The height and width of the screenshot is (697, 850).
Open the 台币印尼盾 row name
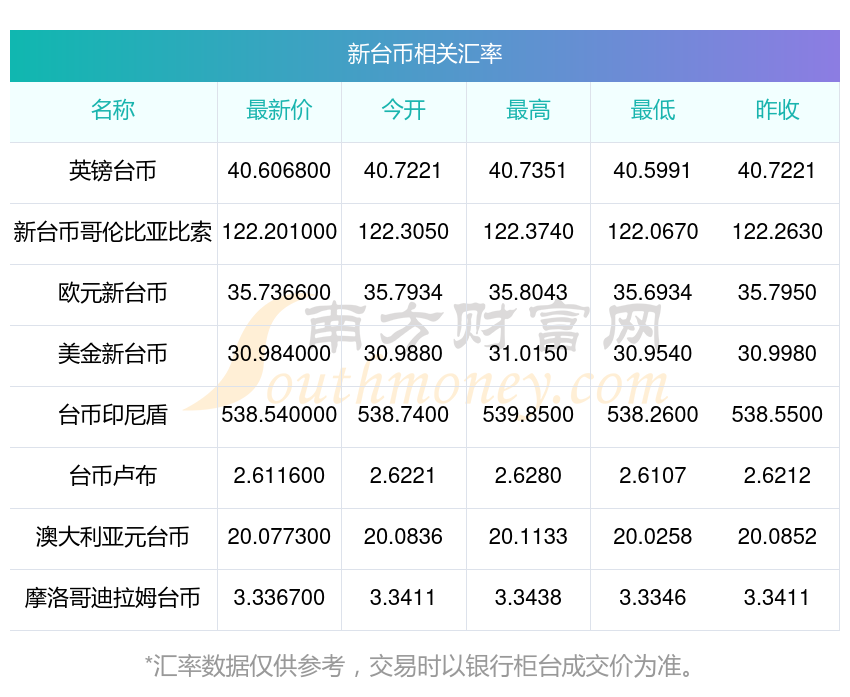pyautogui.click(x=113, y=415)
